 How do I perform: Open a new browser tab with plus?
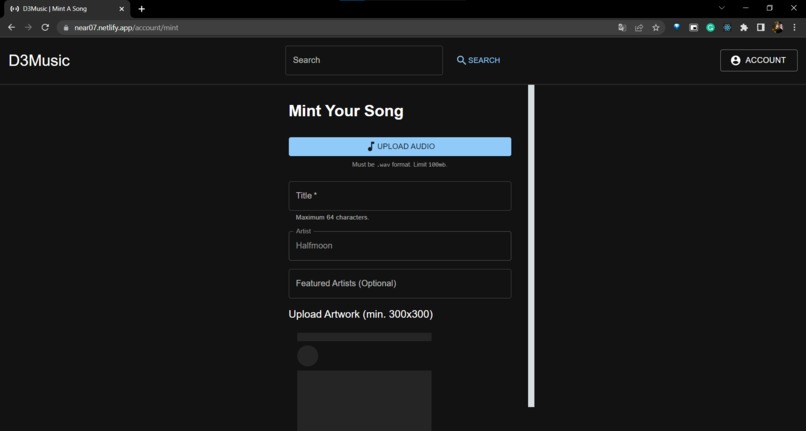(x=141, y=9)
